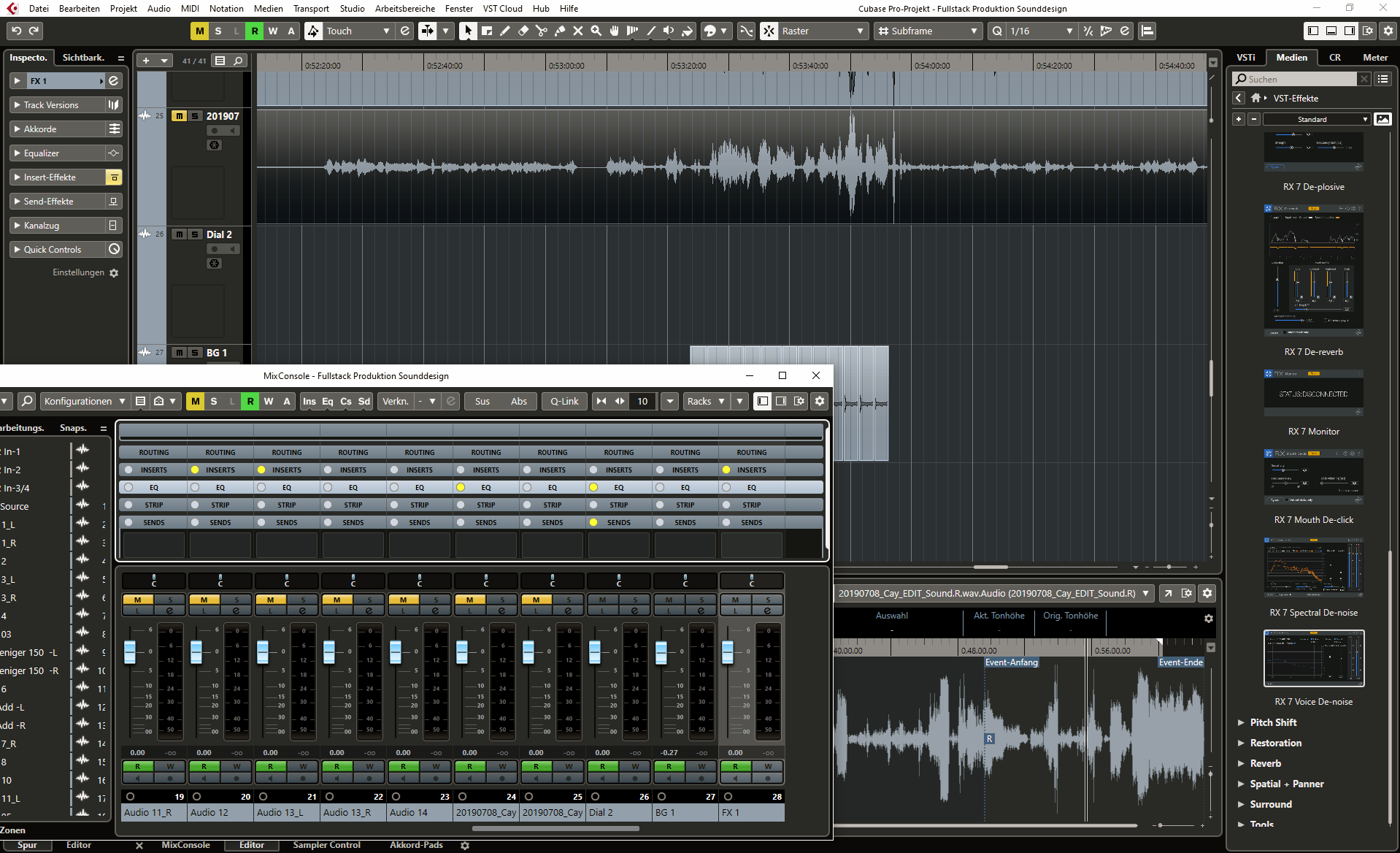Toggle global Read R in main toolbar
The height and width of the screenshot is (853, 1400).
click(254, 31)
